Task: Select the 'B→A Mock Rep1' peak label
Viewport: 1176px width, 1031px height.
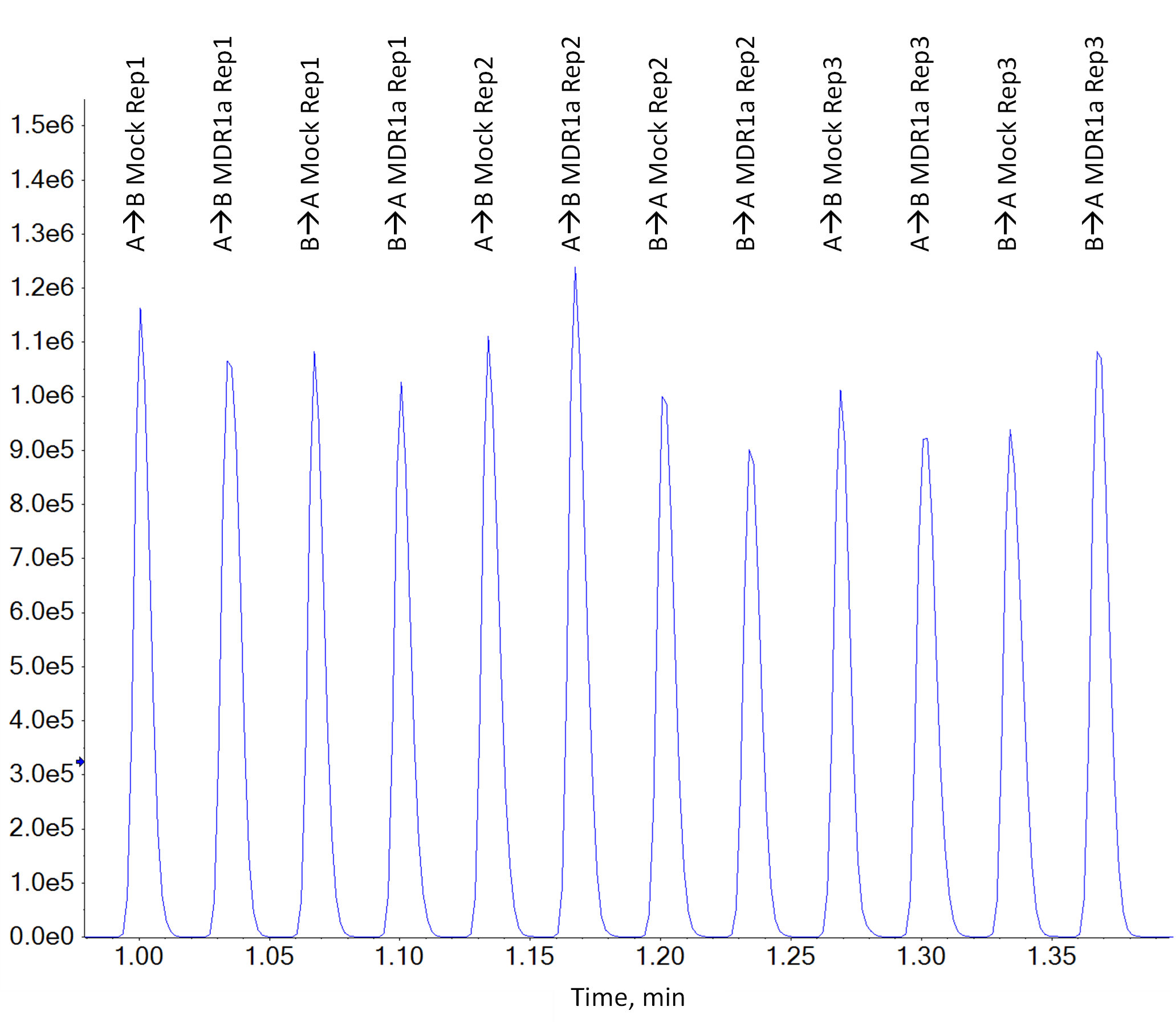Action: (x=310, y=154)
